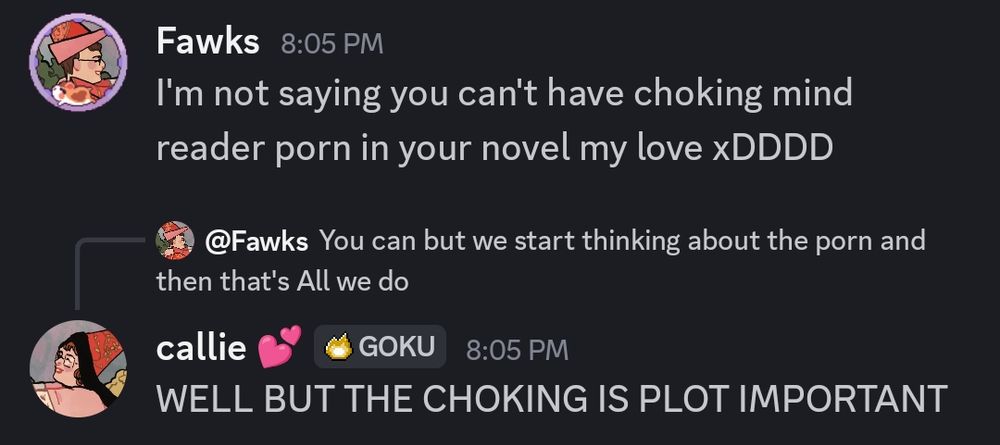Click the 8:05 PM timestamp next to Fawks
The width and height of the screenshot is (1000, 445).
pyautogui.click(x=332, y=44)
